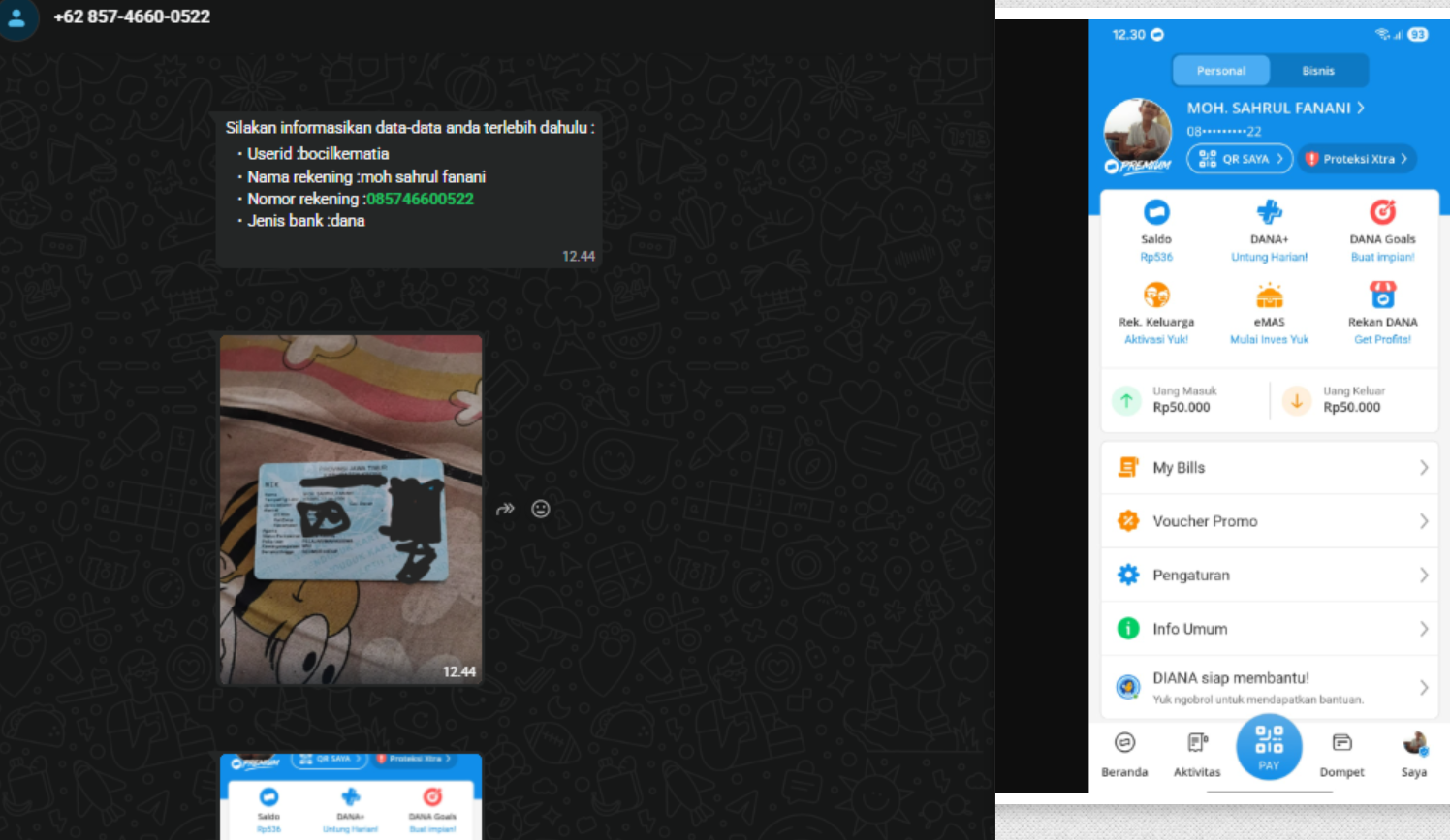This screenshot has height=840, width=1450.
Task: Tap the PAY QR scan button
Action: tap(1269, 747)
